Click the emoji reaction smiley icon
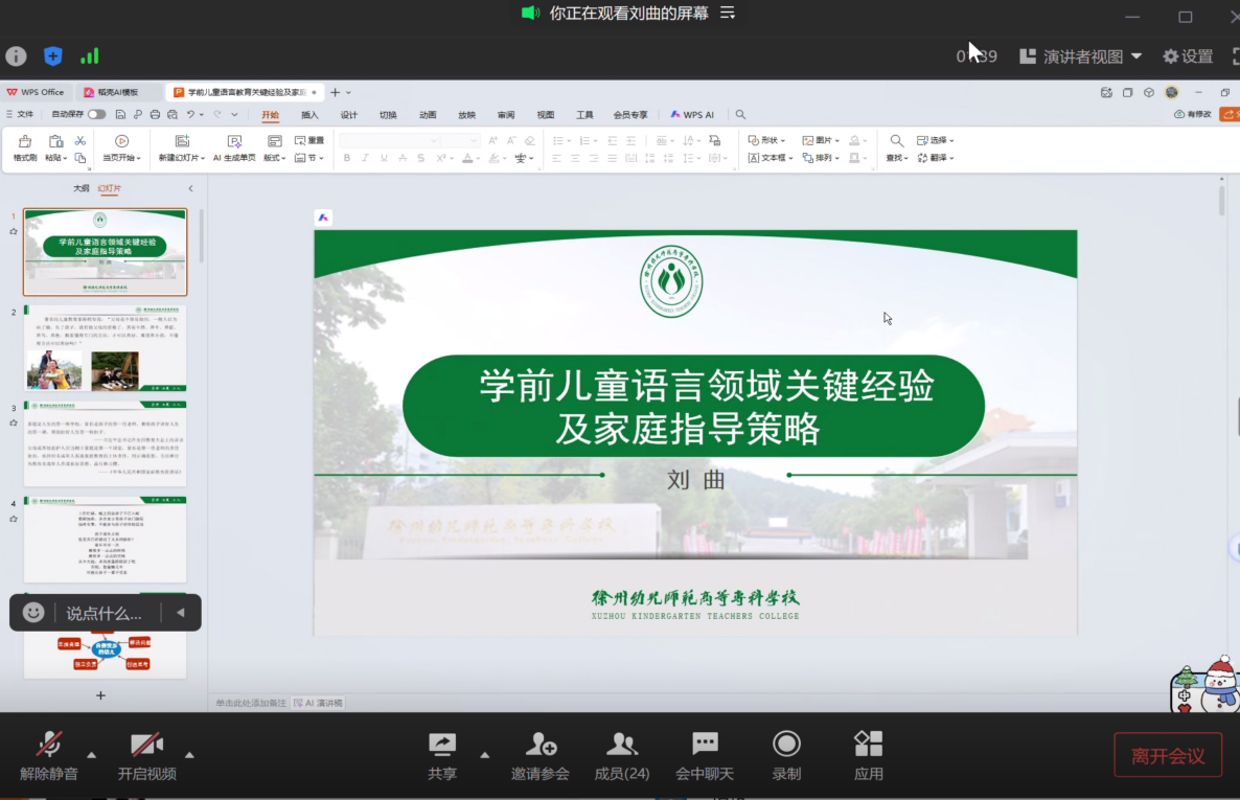This screenshot has height=800, width=1240. pos(34,613)
